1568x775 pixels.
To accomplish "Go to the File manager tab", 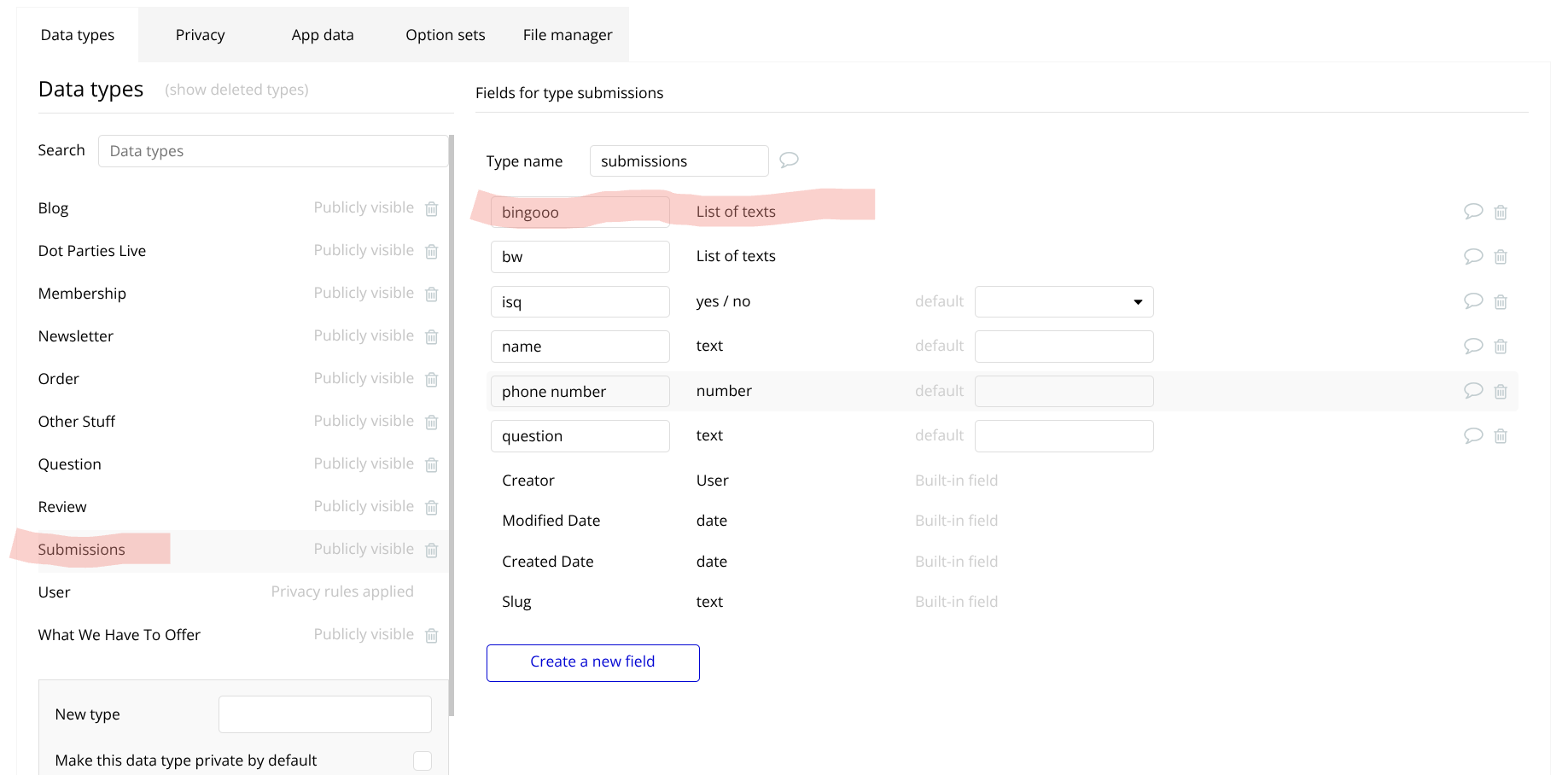I will pyautogui.click(x=568, y=35).
